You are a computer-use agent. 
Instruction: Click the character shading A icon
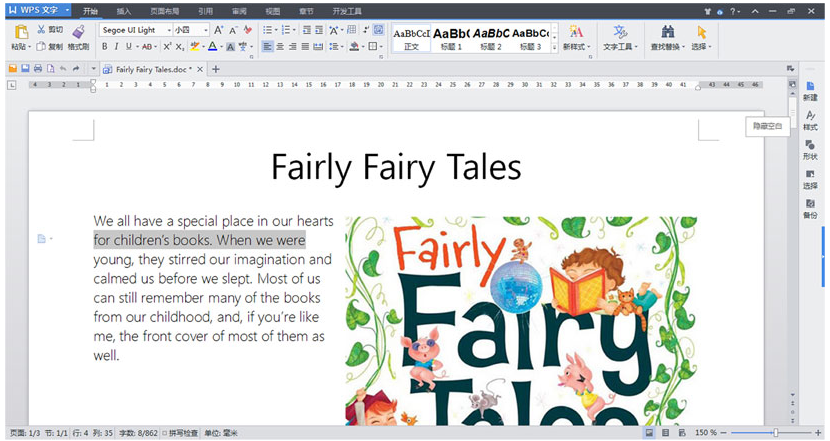point(231,47)
